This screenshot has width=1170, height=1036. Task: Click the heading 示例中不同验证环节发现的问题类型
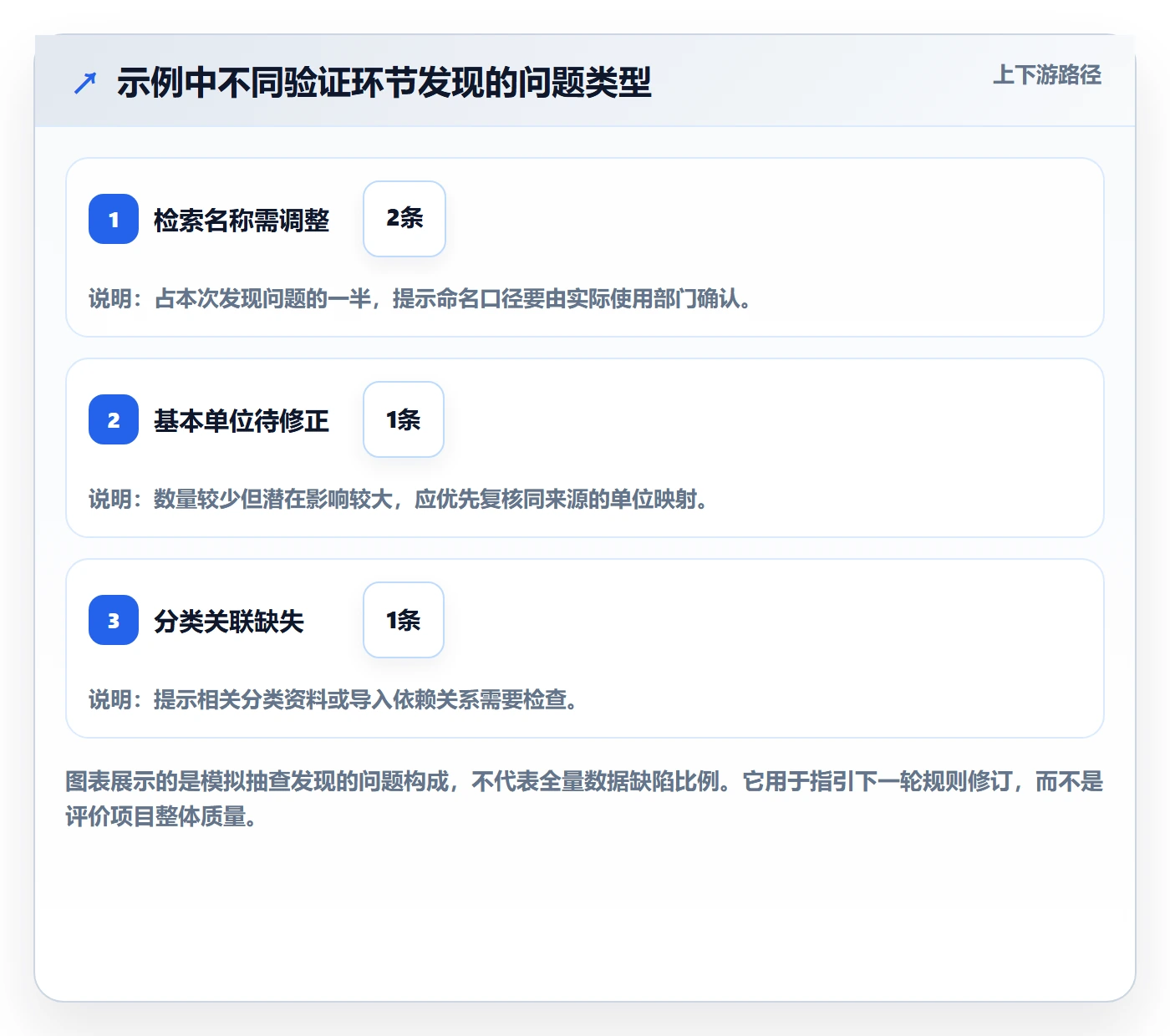coord(384,83)
